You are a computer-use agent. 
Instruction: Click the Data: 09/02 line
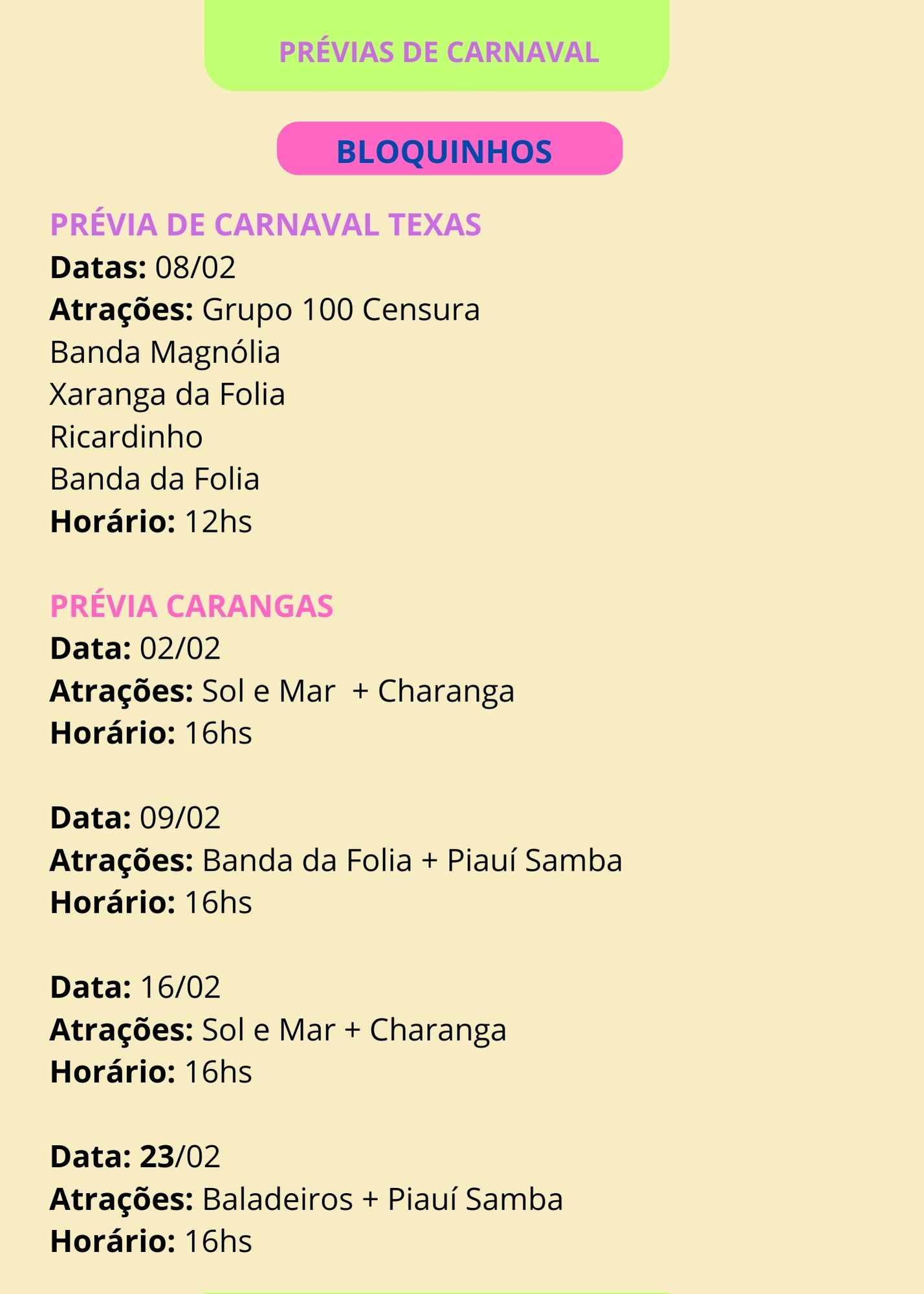[135, 818]
